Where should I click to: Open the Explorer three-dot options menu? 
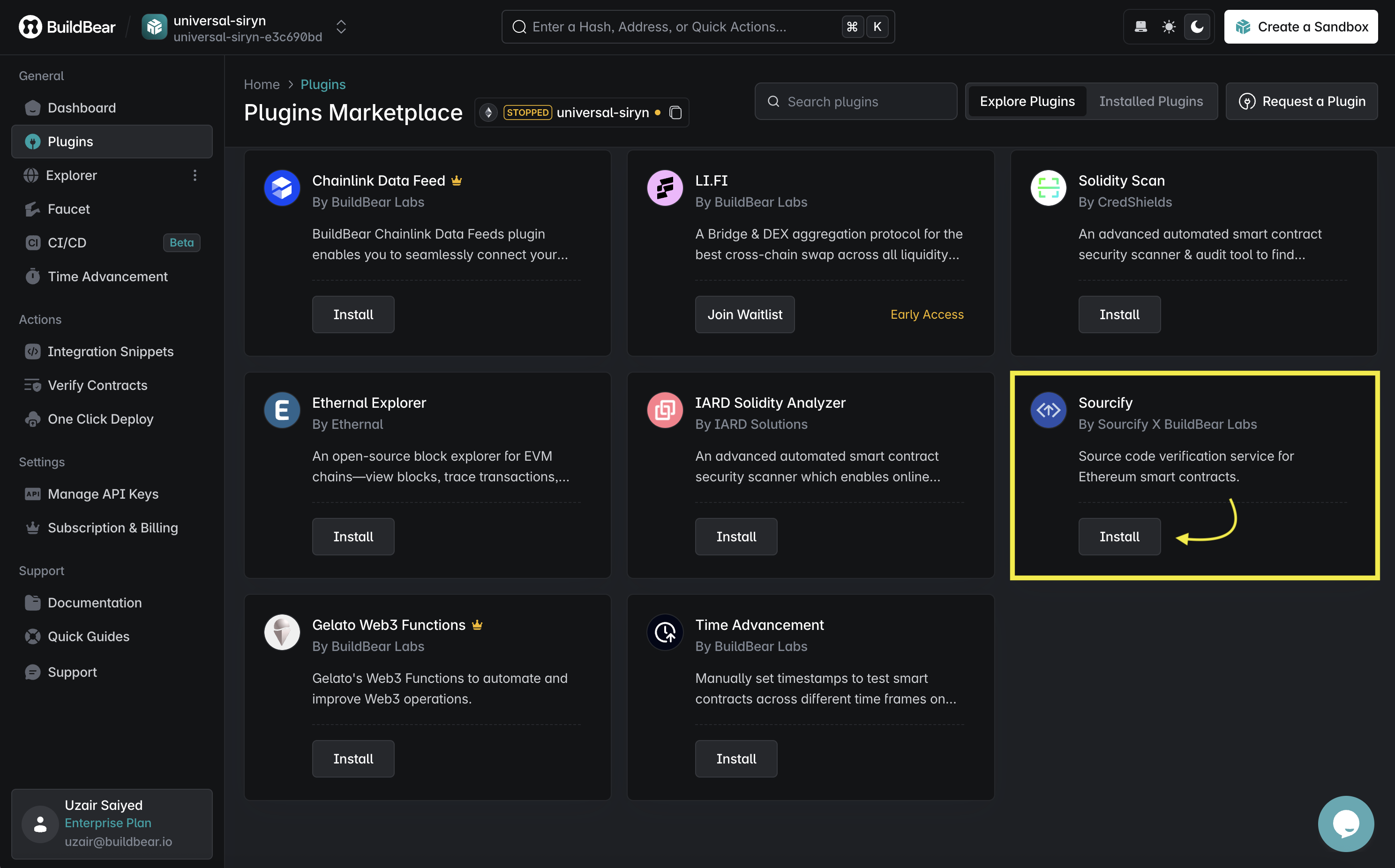[195, 175]
